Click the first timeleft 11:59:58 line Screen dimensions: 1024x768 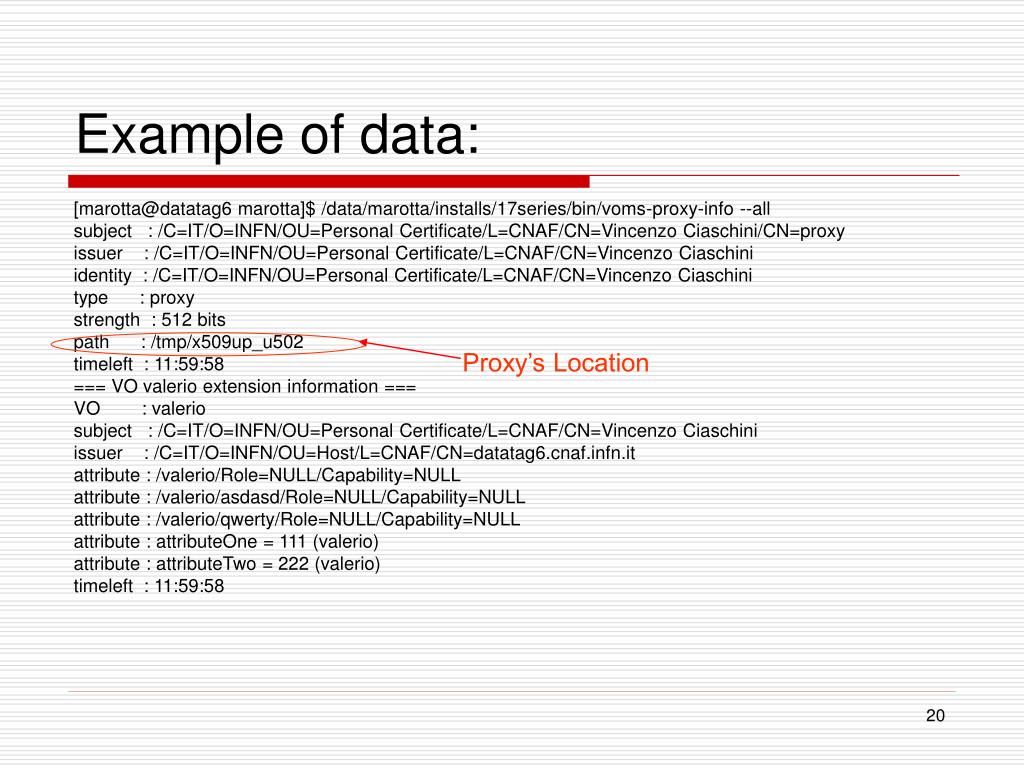149,364
